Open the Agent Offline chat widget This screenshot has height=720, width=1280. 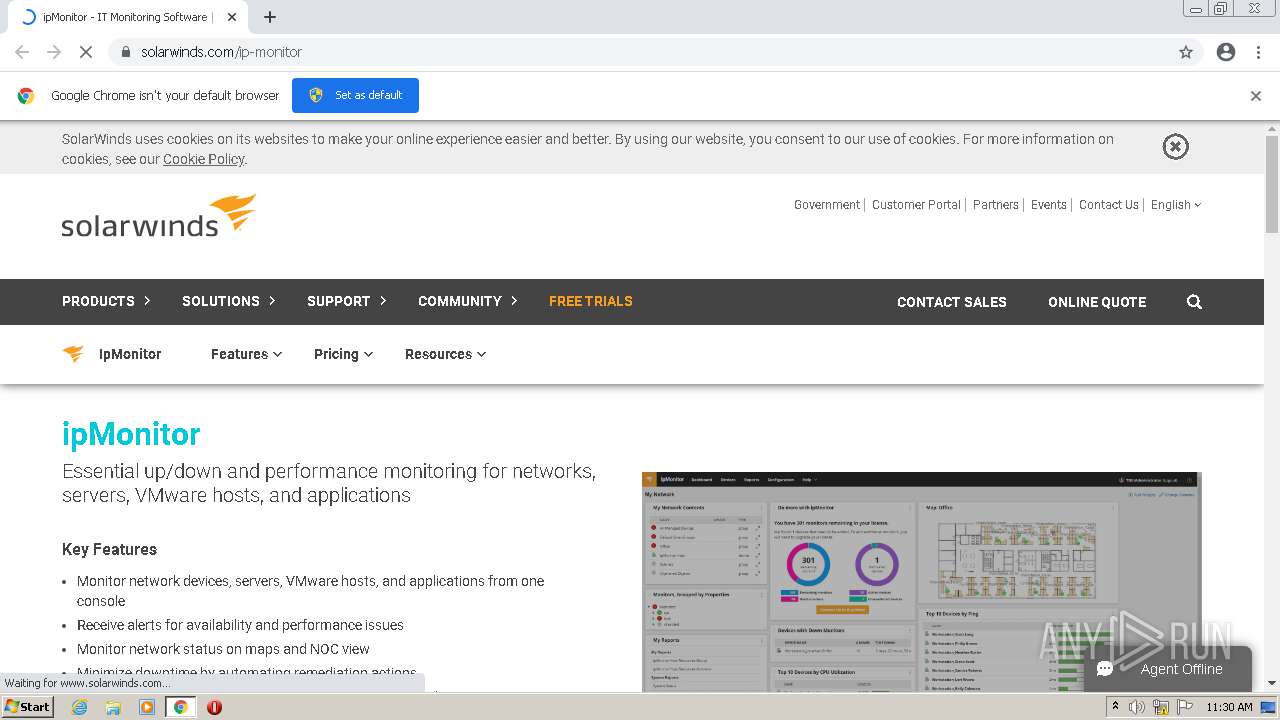point(1168,669)
